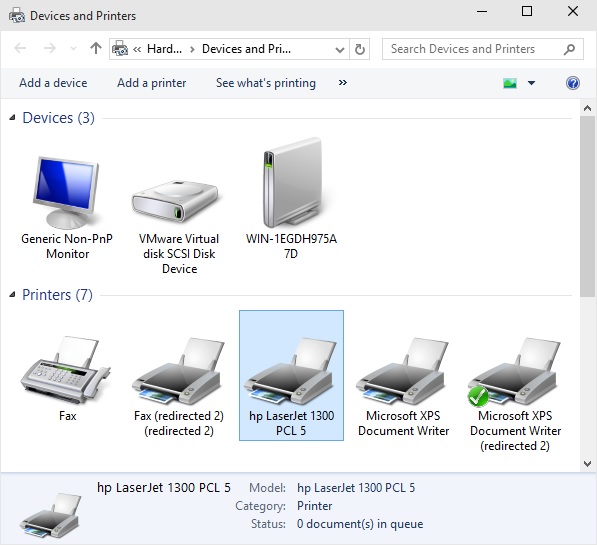Click the search magnifier icon
The height and width of the screenshot is (545, 597).
point(569,49)
